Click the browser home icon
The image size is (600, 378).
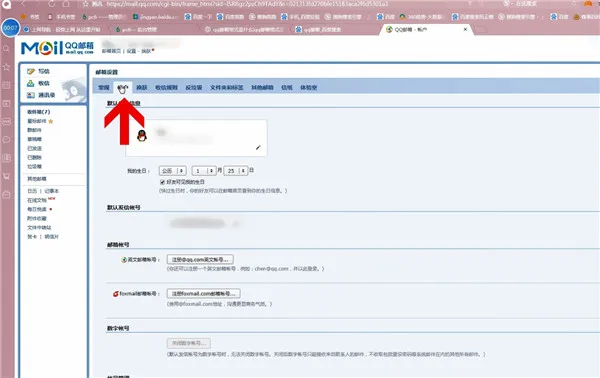pyautogui.click(x=66, y=4)
